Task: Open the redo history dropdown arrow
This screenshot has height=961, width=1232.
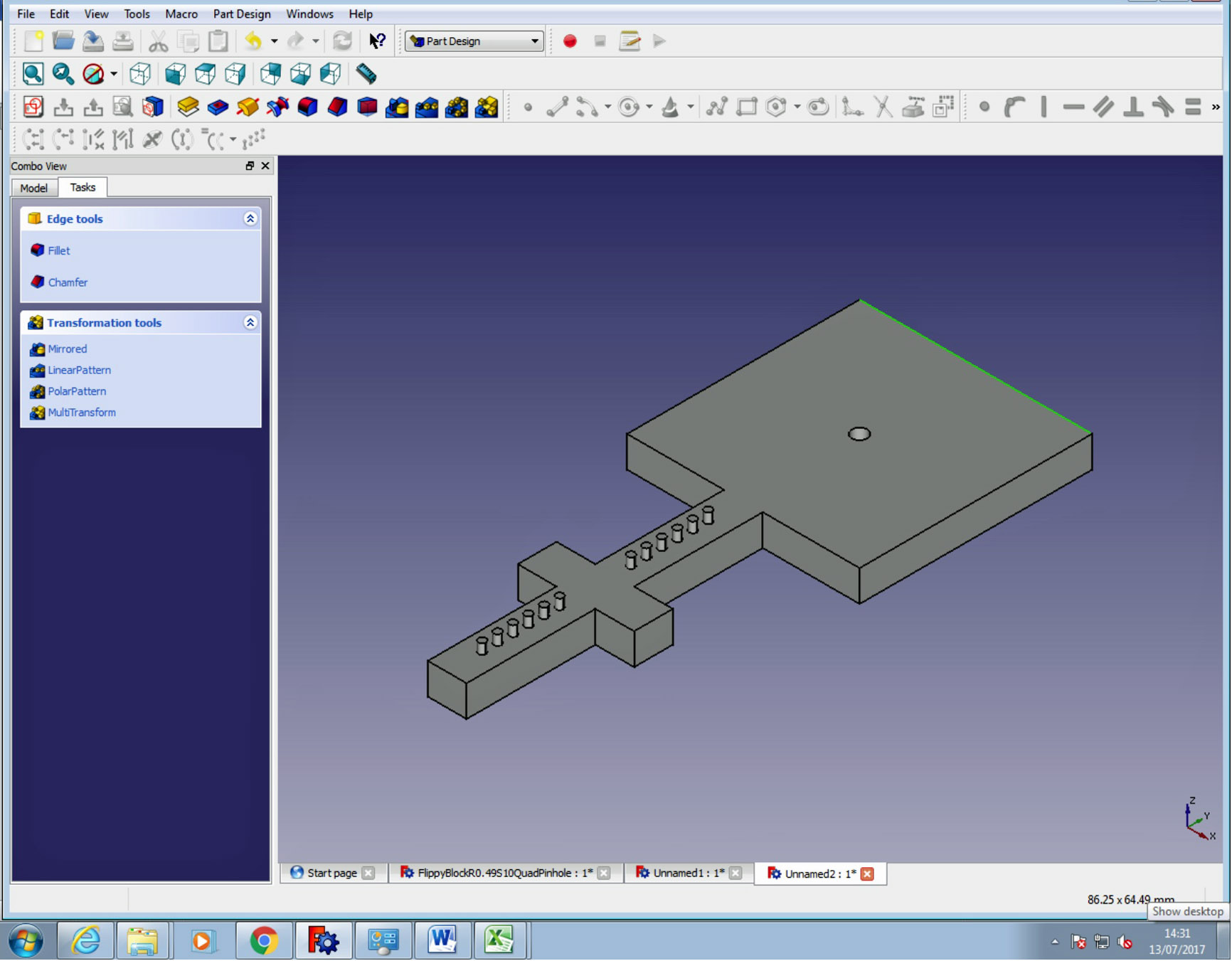Action: coord(315,41)
